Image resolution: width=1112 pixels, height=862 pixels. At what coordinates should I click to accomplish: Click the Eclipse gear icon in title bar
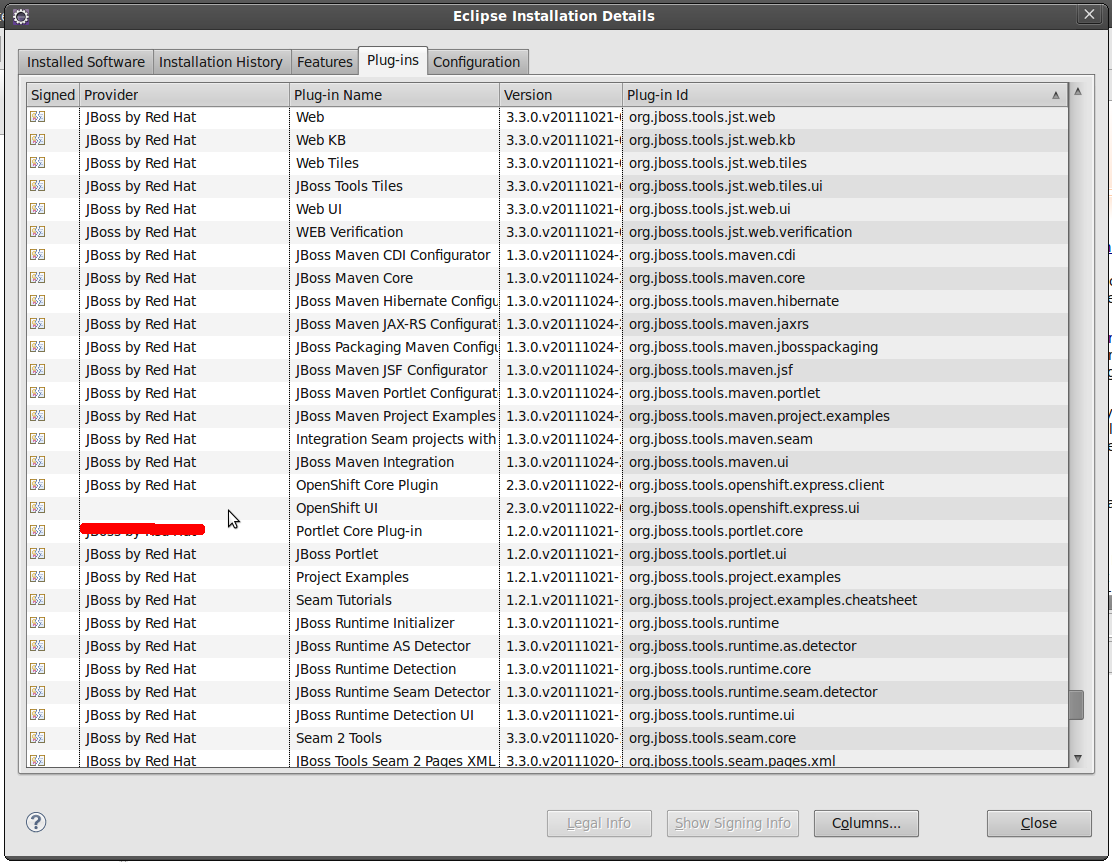(x=21, y=16)
